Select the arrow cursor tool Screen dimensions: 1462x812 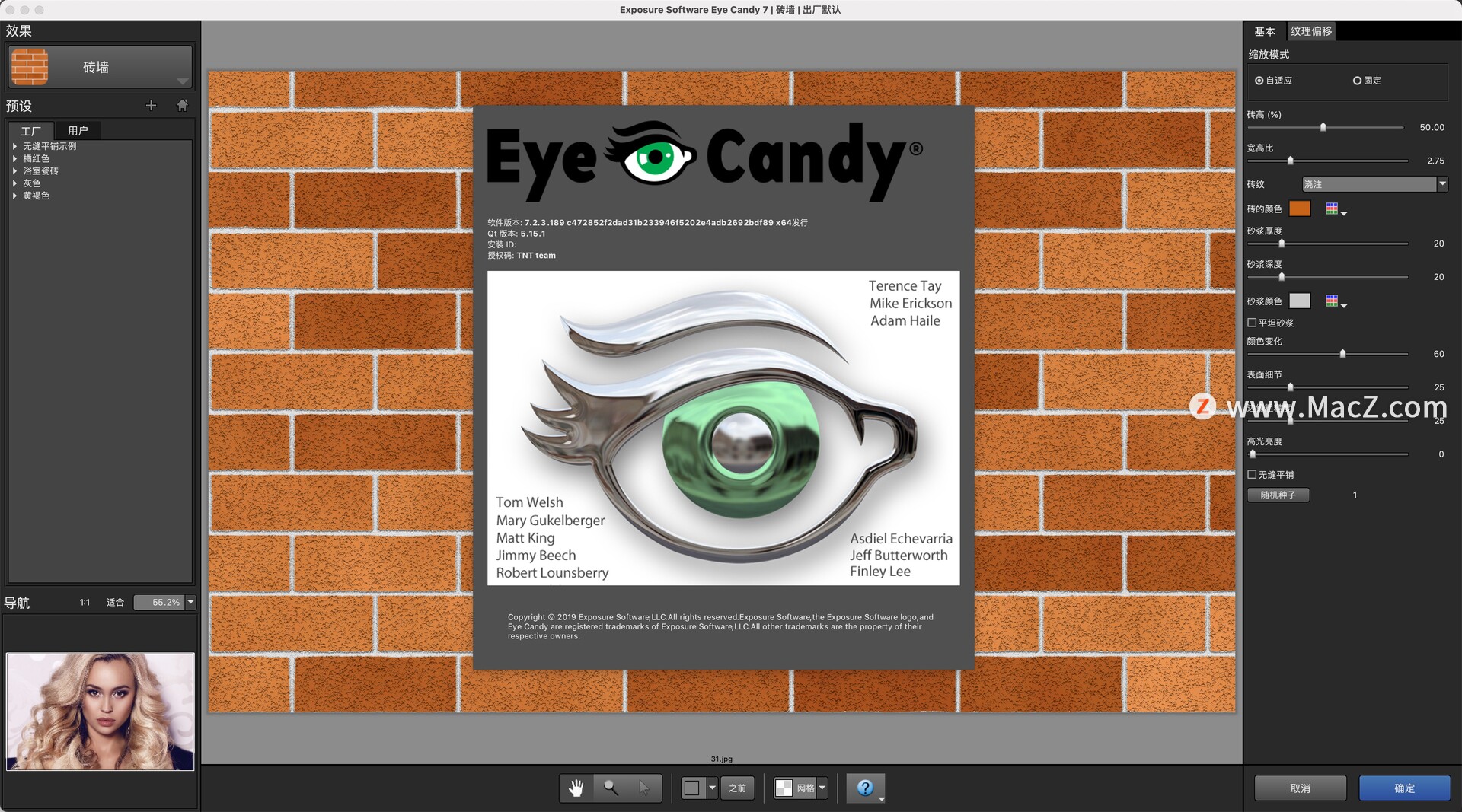[x=643, y=788]
